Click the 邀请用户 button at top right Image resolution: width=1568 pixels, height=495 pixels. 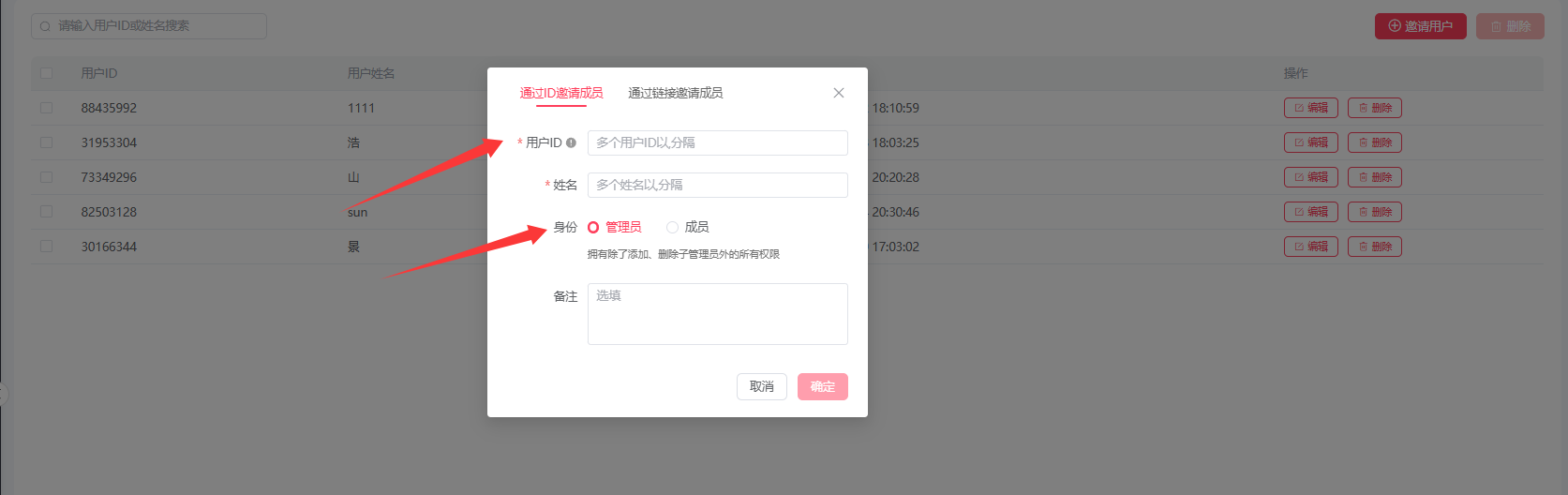pos(1420,26)
